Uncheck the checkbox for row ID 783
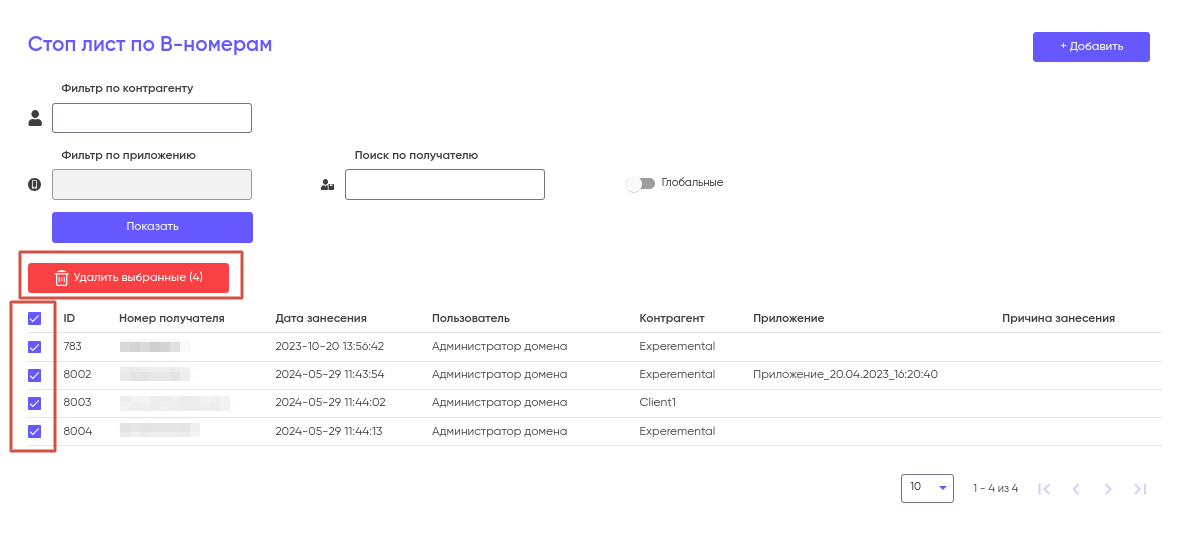This screenshot has width=1192, height=543. [34, 347]
